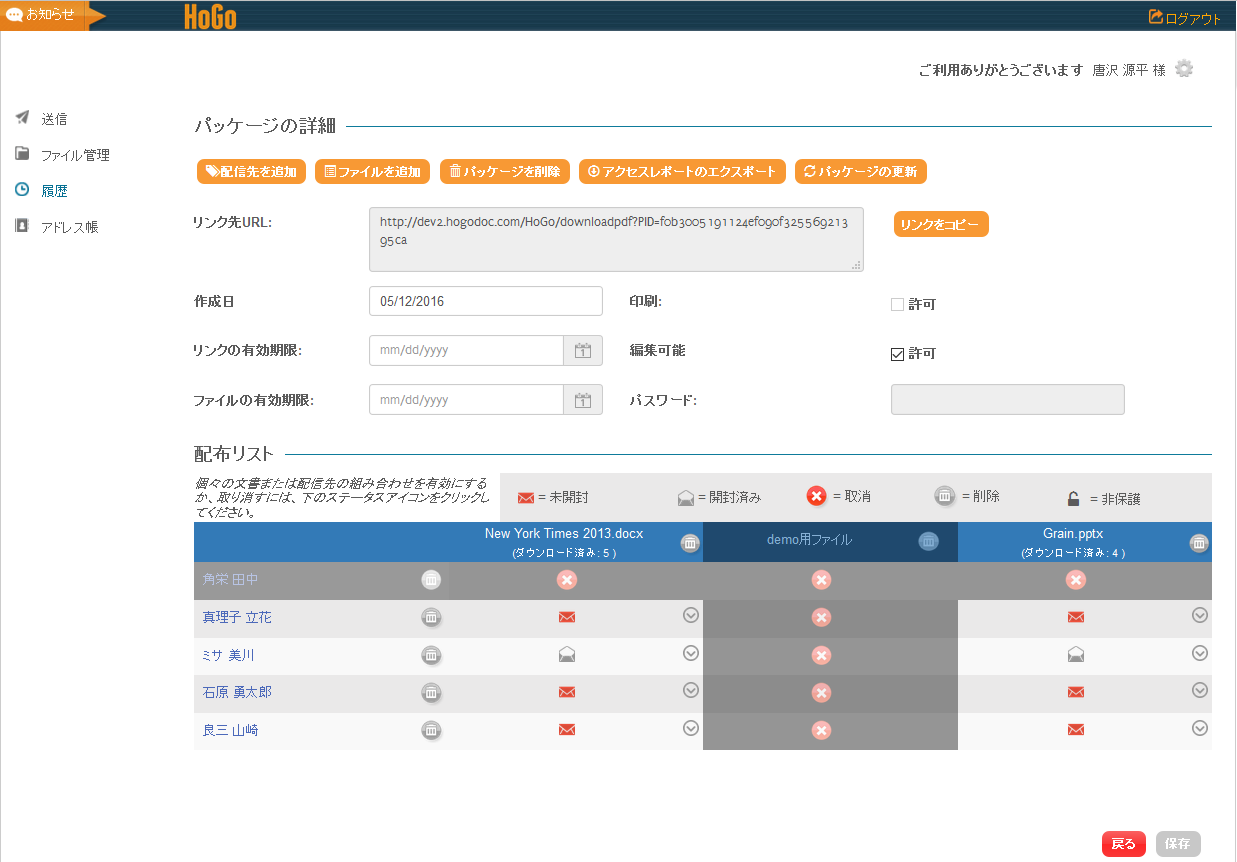This screenshot has width=1237, height=862.
Task: Click cancelled icon for 石原 勇太郎 demo用ファイル
Action: (821, 693)
